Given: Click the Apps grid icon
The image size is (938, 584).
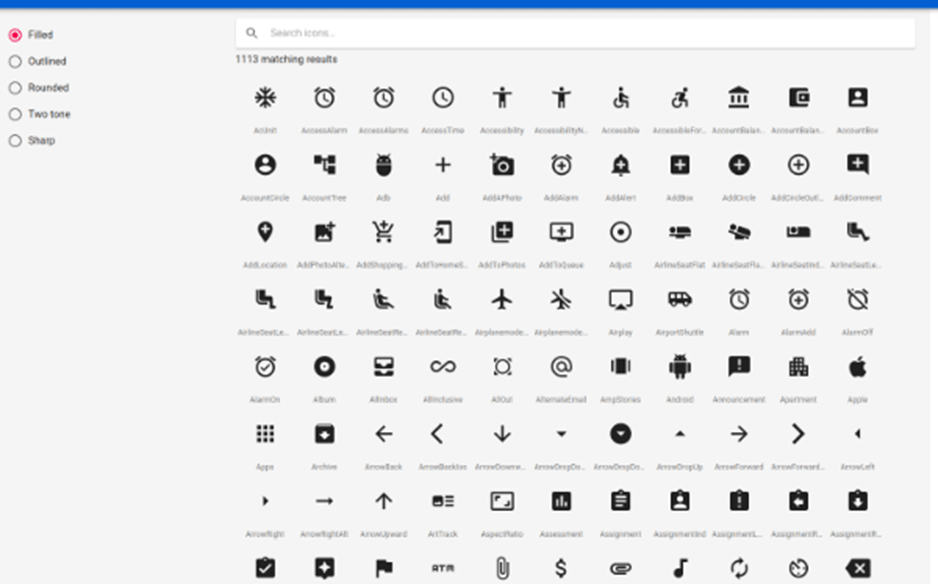Looking at the screenshot, I should coord(265,434).
